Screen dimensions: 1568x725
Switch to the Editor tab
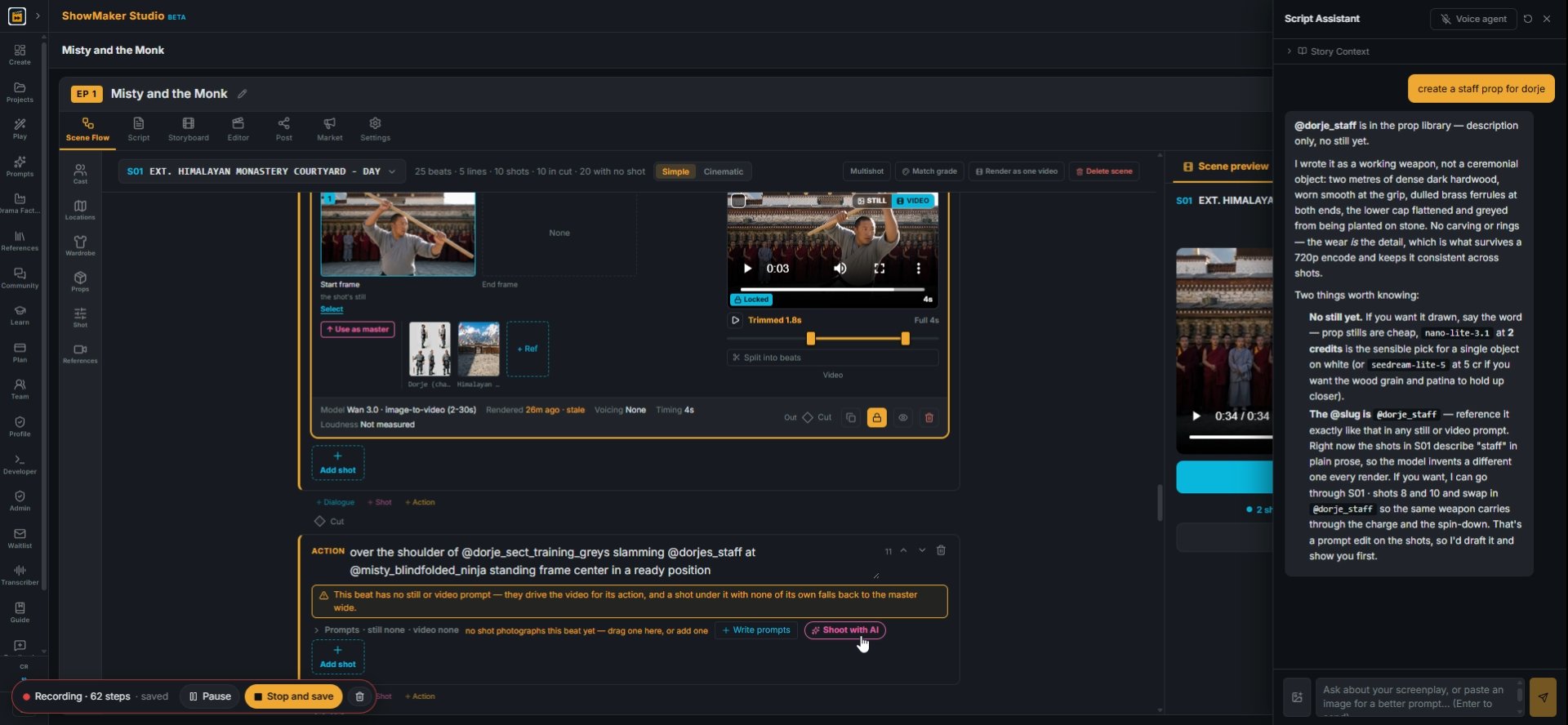(x=238, y=129)
